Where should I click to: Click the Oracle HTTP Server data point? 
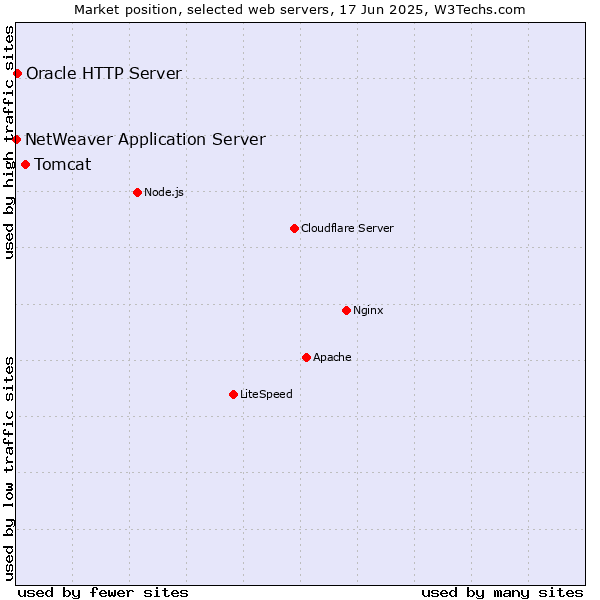[18, 73]
